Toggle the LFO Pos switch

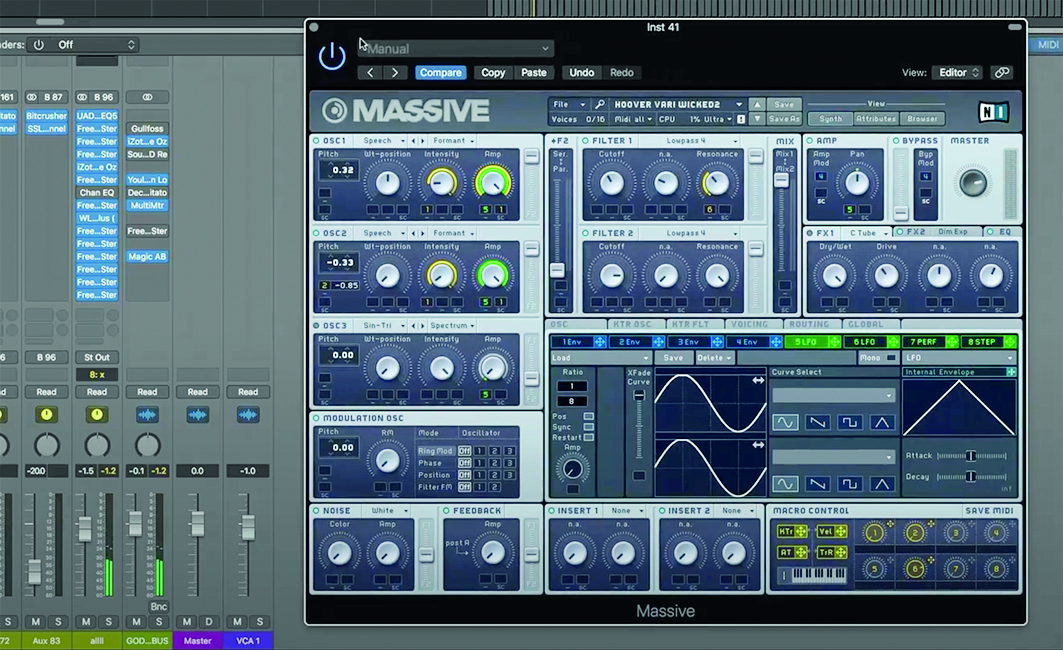click(x=588, y=416)
